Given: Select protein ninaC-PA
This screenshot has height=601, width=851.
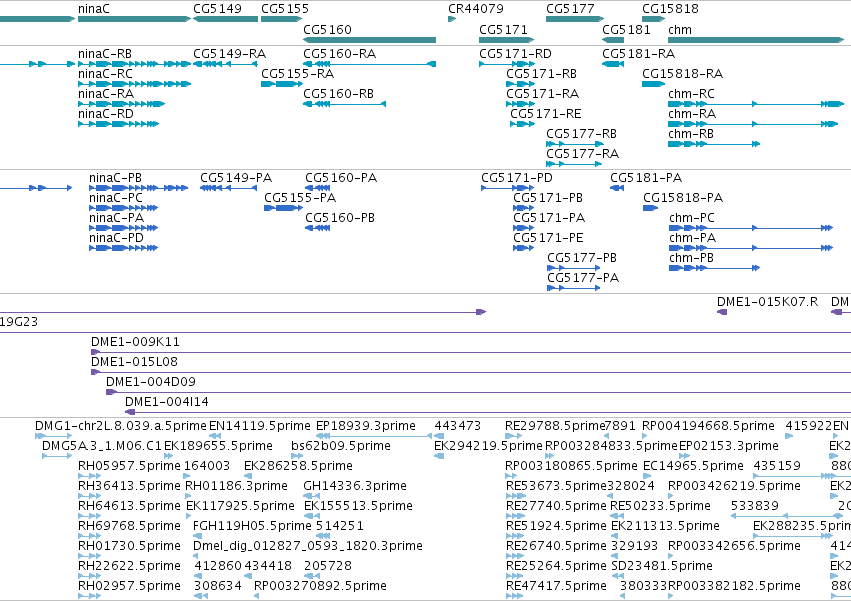Looking at the screenshot, I should (x=123, y=228).
